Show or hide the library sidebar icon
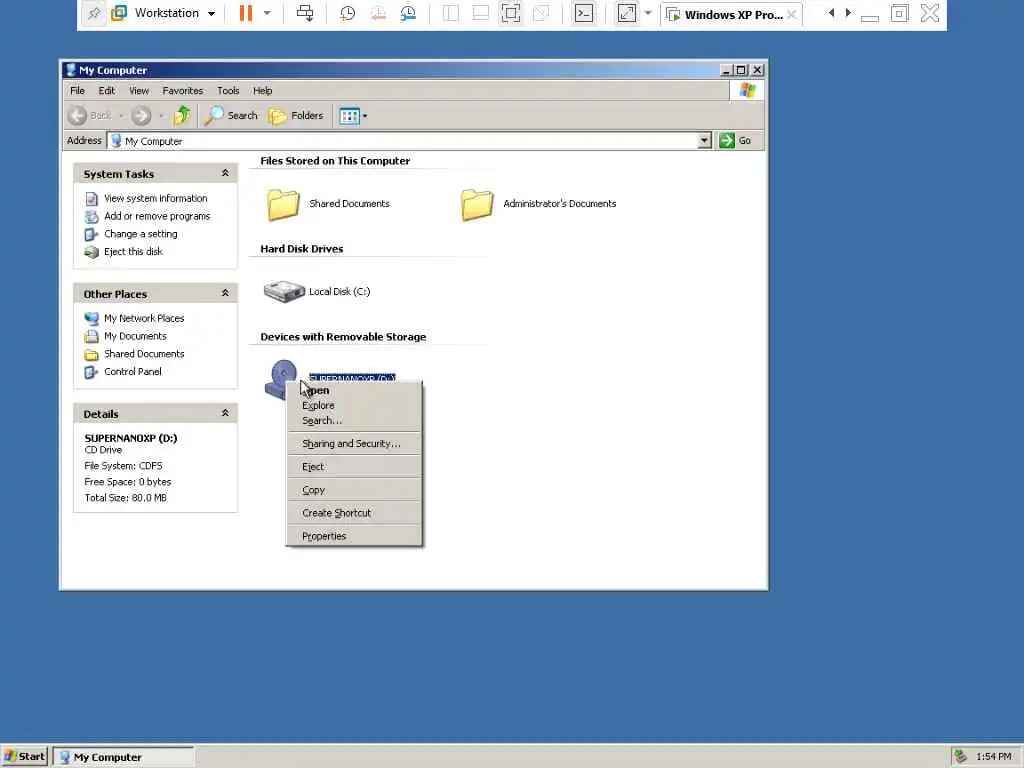1024x768 pixels. point(451,13)
